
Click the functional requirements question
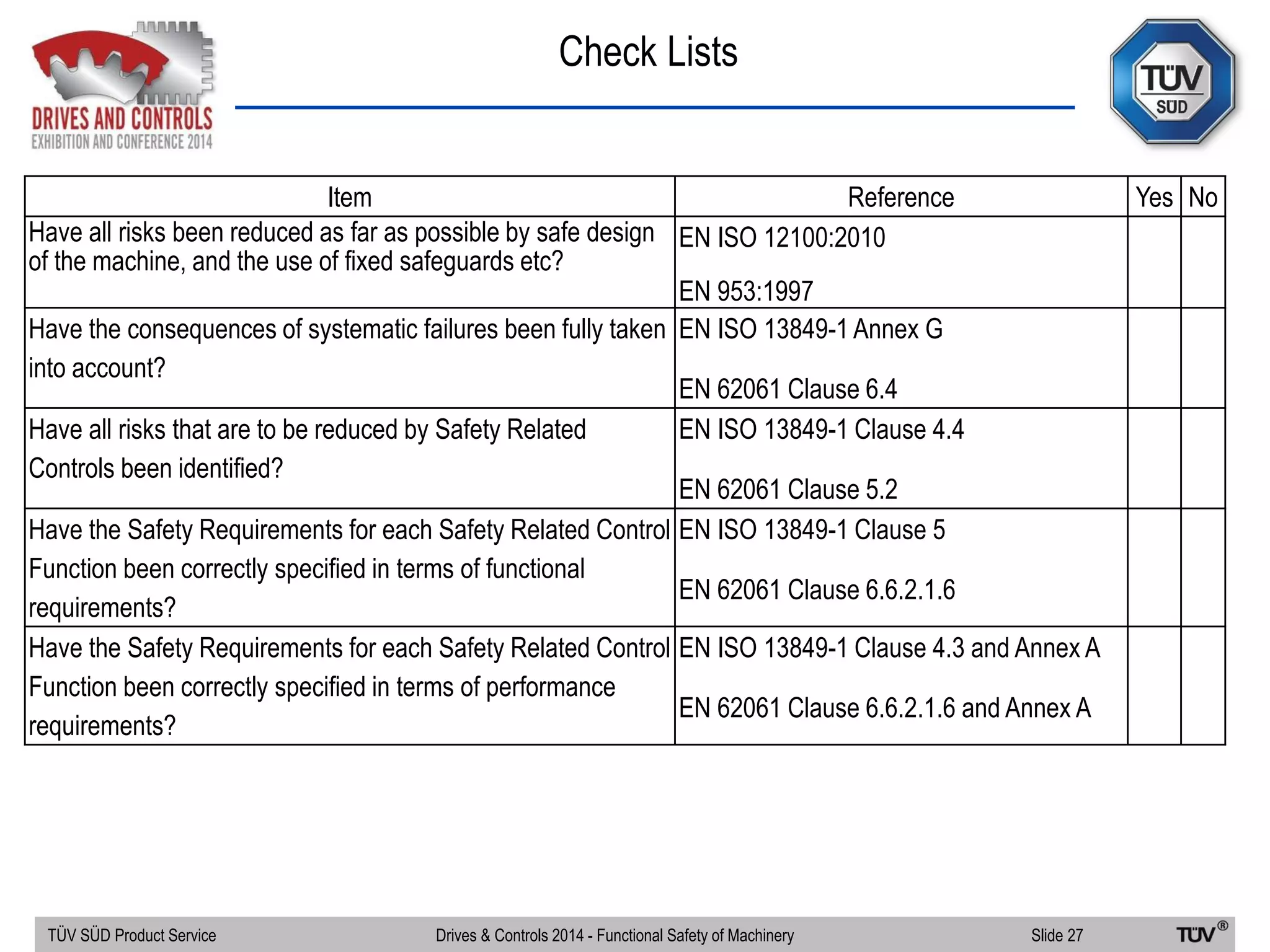pyautogui.click(x=349, y=569)
